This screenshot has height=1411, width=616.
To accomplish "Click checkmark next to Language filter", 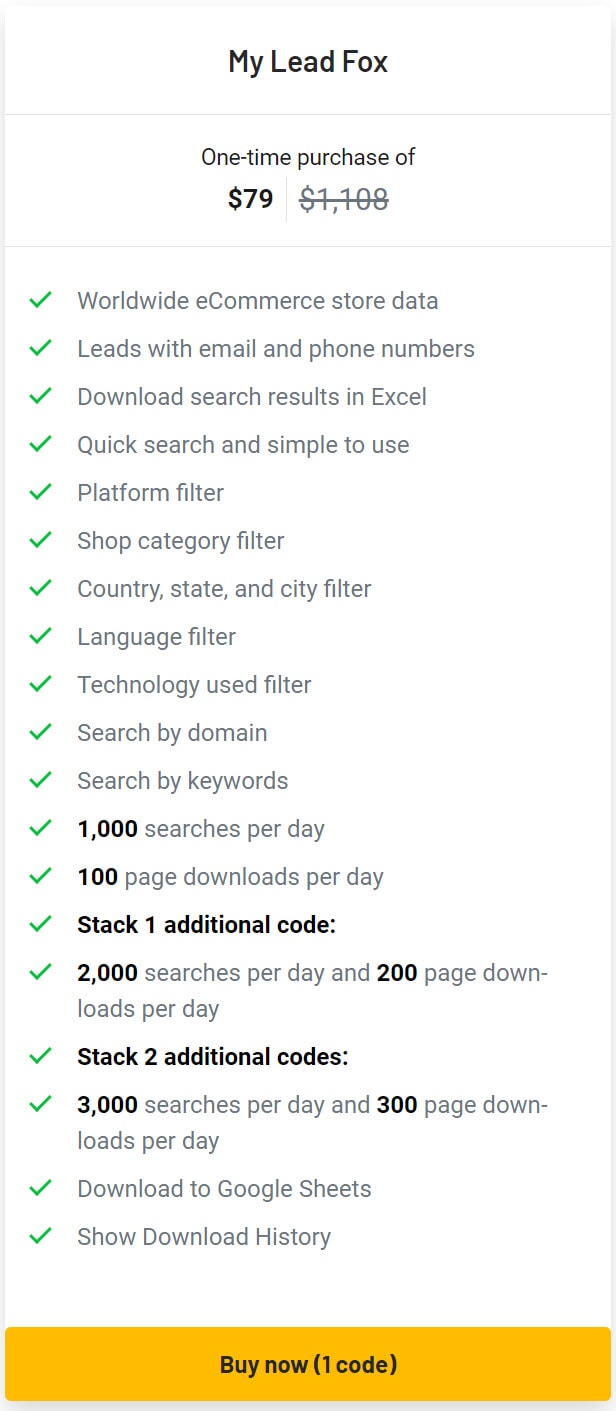I will coord(40,636).
